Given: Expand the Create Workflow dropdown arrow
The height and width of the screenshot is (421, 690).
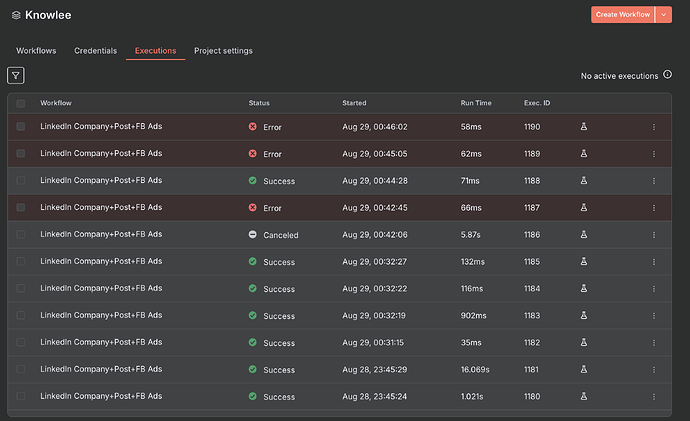Looking at the screenshot, I should click(664, 15).
